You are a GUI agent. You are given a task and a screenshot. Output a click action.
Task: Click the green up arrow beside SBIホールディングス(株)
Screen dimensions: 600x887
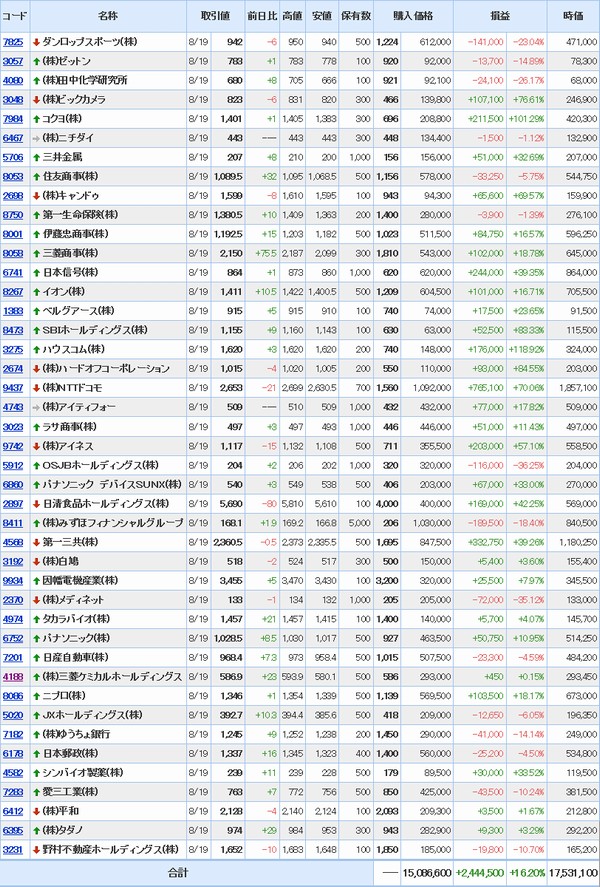[x=37, y=330]
